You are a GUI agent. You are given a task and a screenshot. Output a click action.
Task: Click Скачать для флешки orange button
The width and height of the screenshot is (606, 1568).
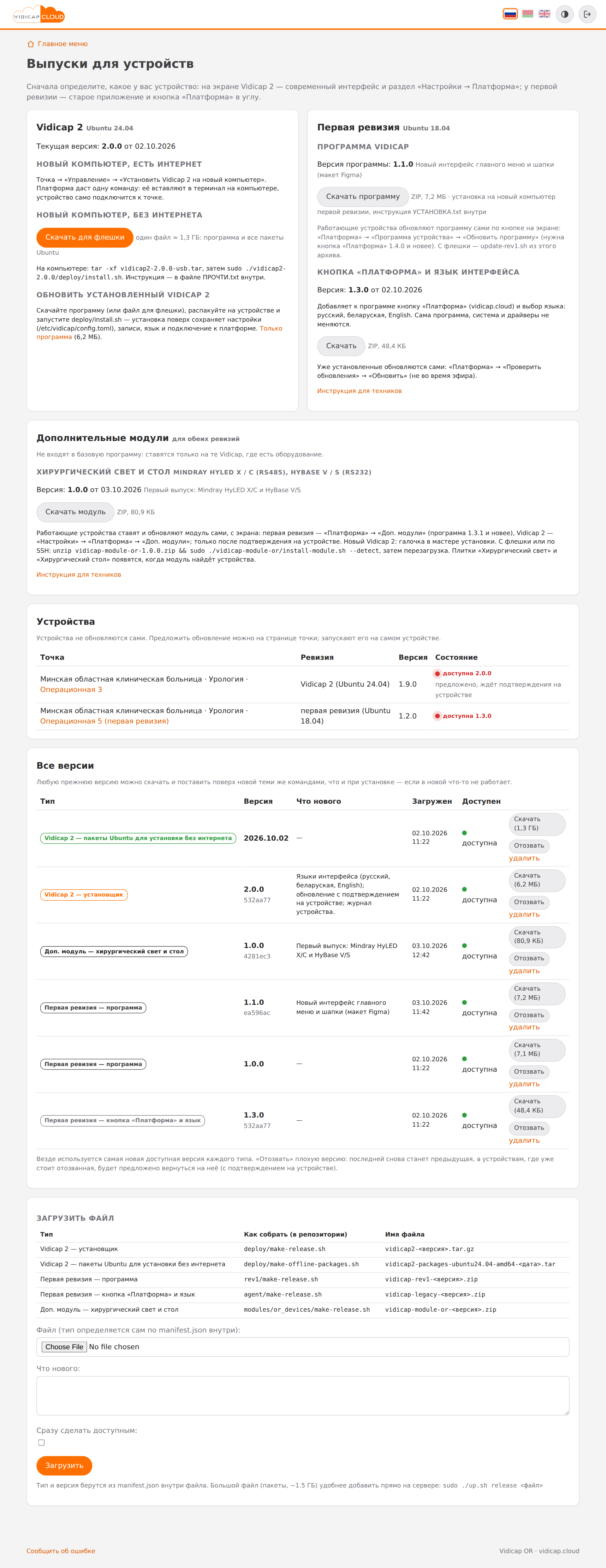click(85, 237)
